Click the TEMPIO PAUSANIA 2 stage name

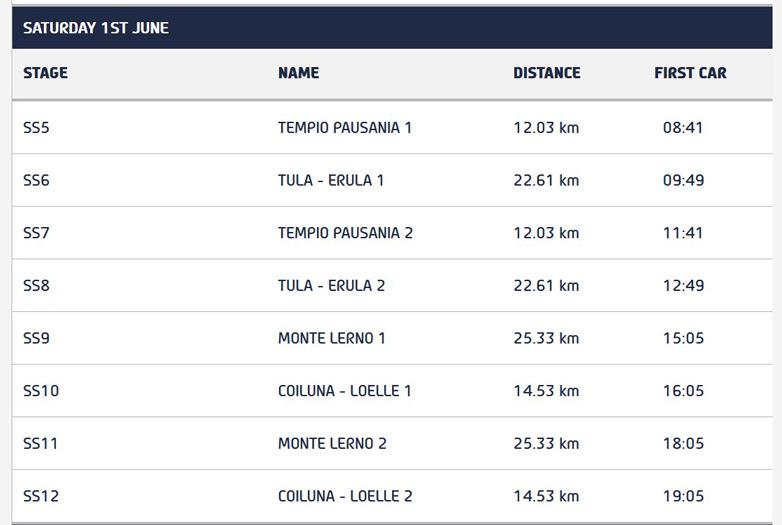coord(345,233)
